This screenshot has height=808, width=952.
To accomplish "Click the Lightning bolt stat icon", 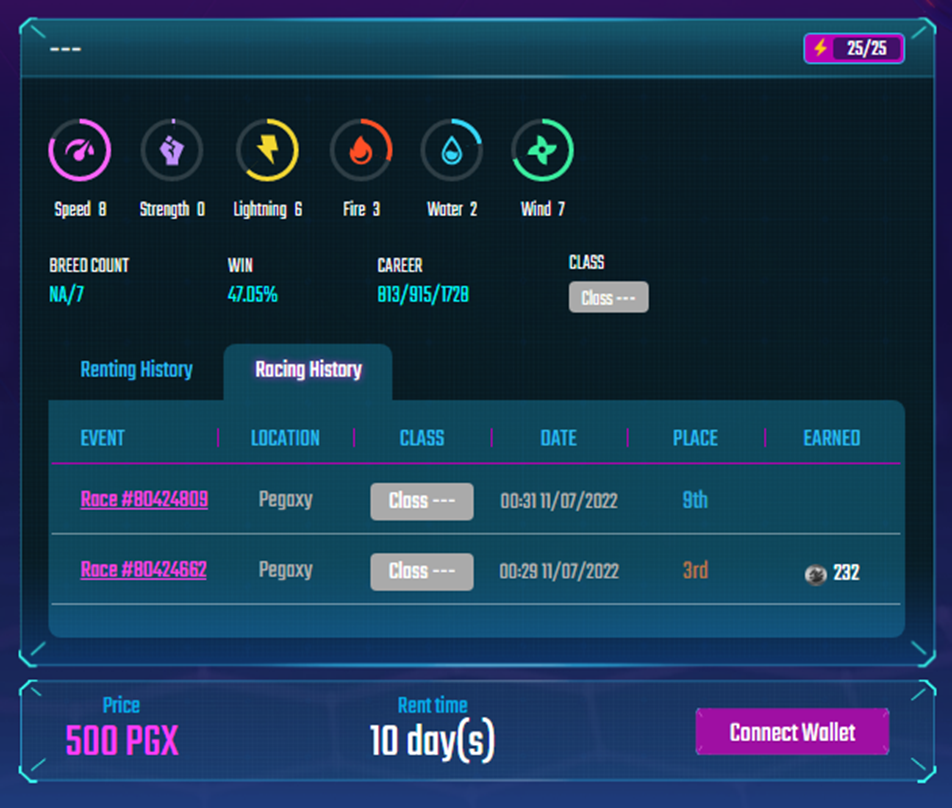I will (x=267, y=151).
